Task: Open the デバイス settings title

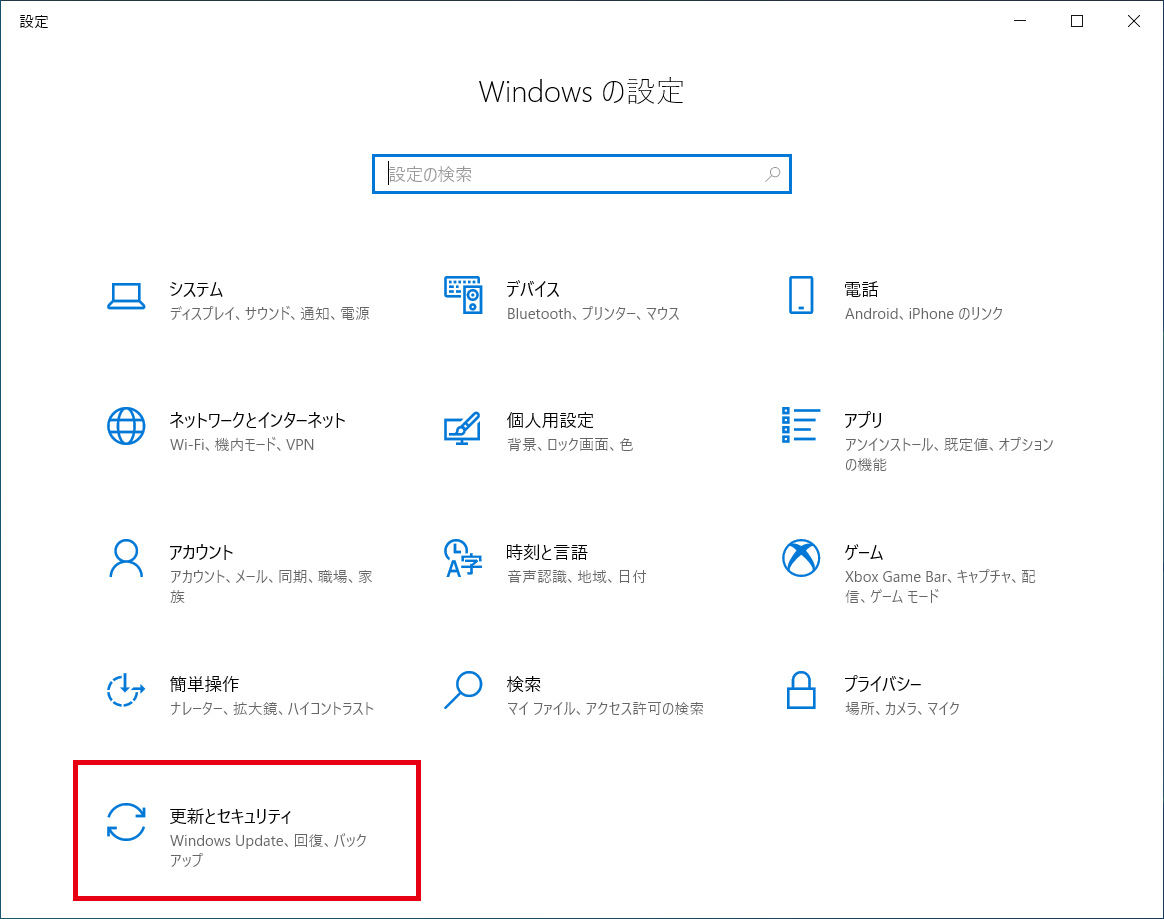Action: pos(532,289)
